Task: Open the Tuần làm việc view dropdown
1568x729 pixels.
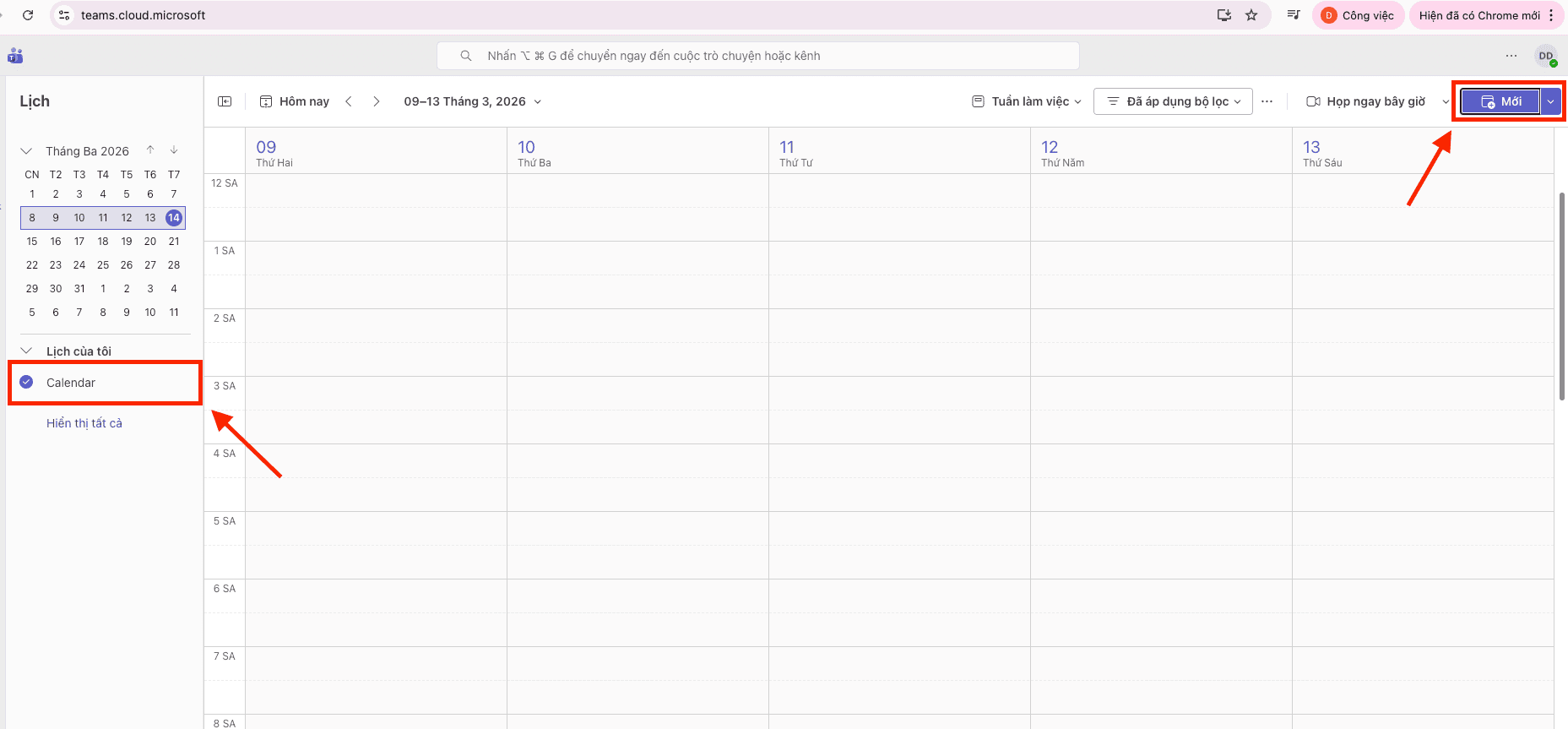Action: 1026,101
